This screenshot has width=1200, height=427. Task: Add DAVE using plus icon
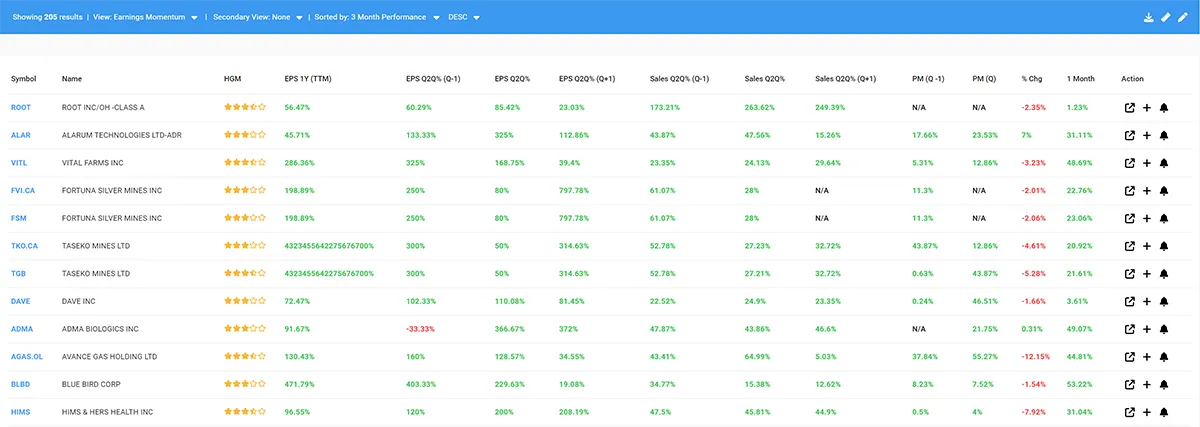tap(1147, 301)
